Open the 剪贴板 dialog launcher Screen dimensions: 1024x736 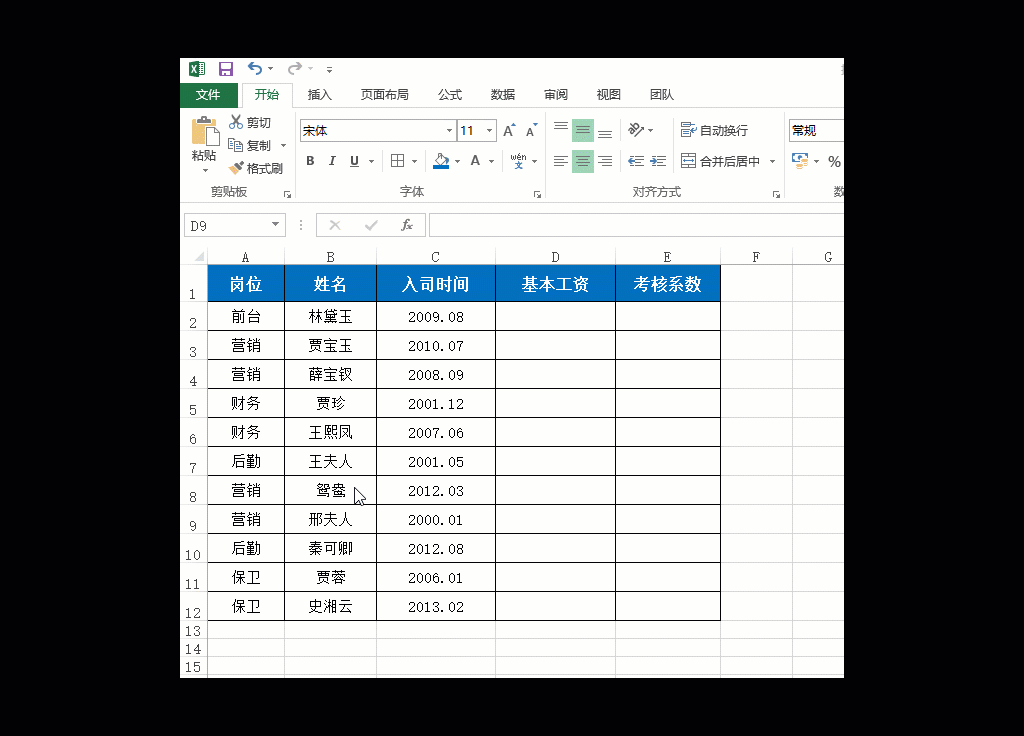(x=287, y=194)
